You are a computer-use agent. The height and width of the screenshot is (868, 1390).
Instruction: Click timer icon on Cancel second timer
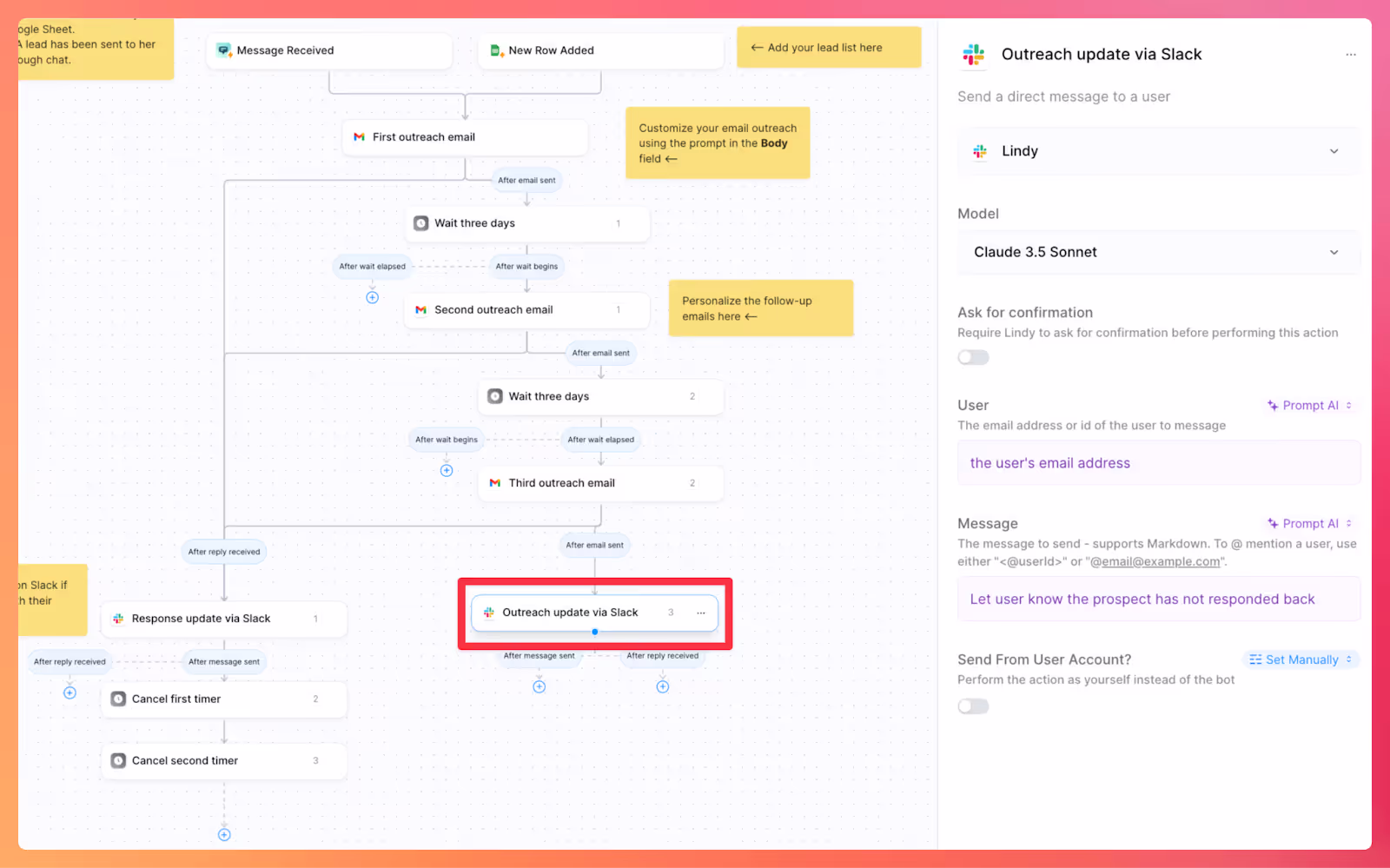click(x=119, y=760)
